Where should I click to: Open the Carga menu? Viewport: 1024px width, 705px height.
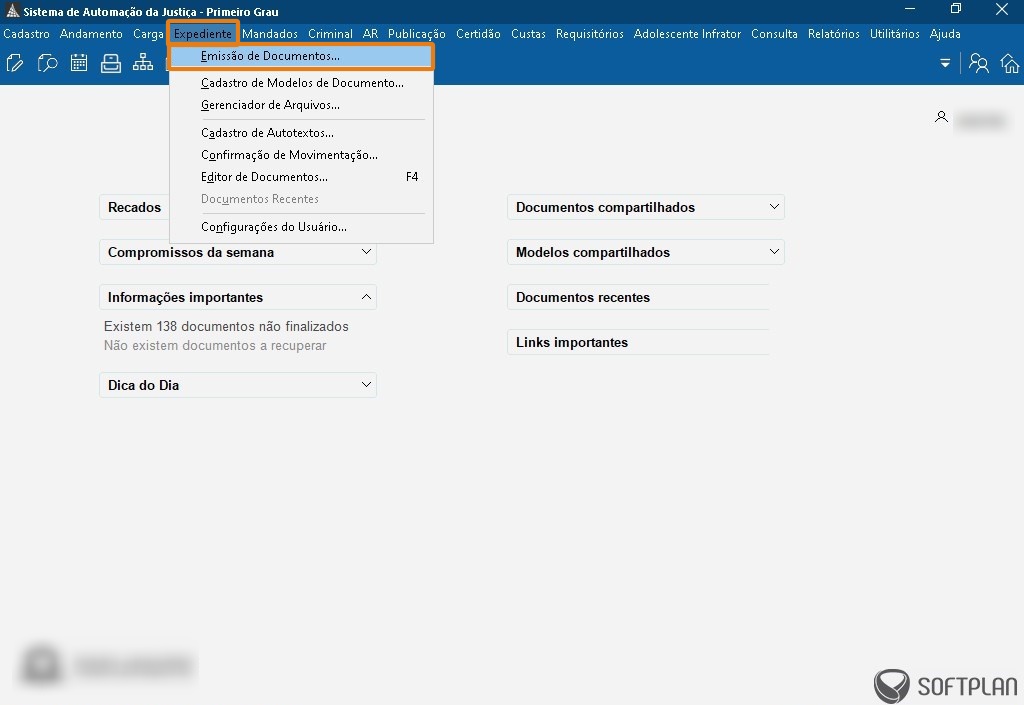tap(148, 34)
